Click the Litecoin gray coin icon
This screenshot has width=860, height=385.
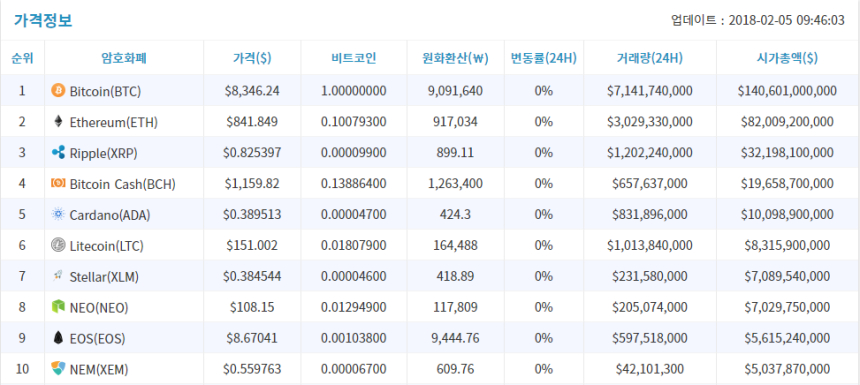[58, 245]
